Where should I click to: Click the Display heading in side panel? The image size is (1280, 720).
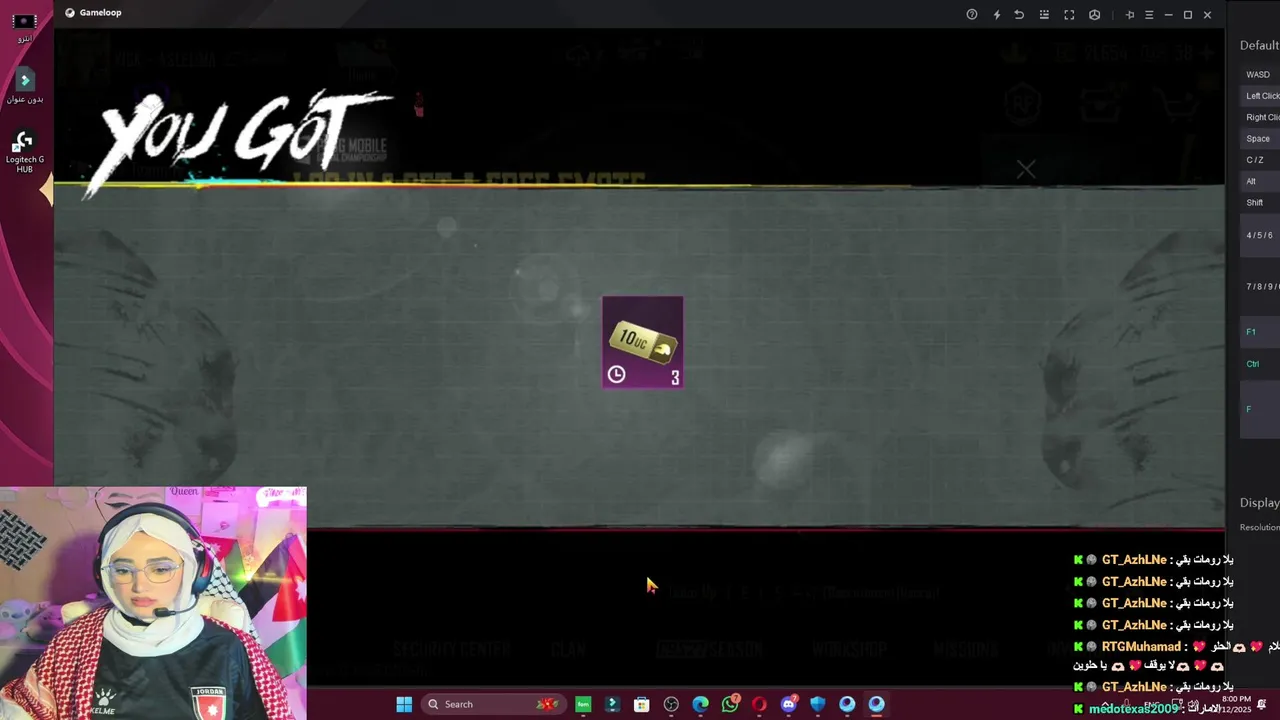(1259, 503)
